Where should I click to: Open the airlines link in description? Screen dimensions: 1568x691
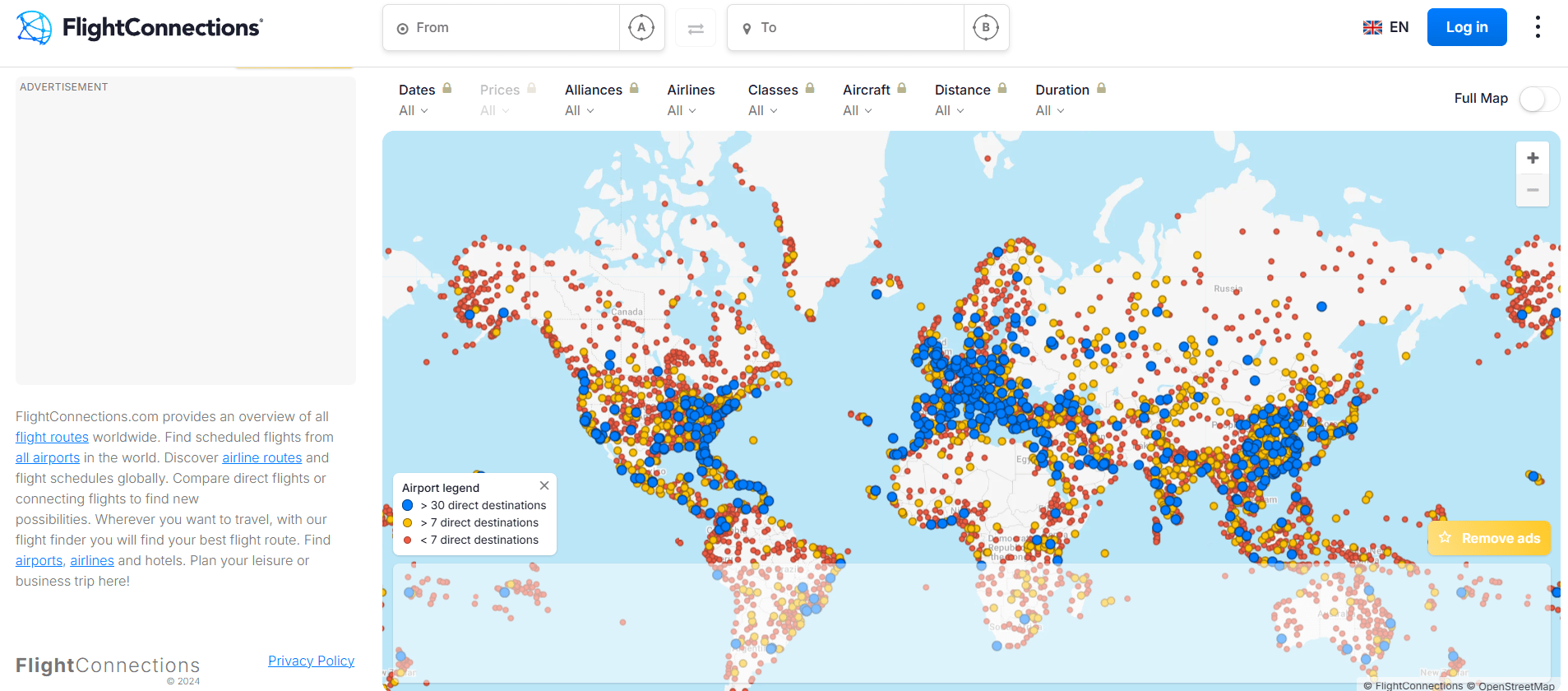[x=92, y=560]
